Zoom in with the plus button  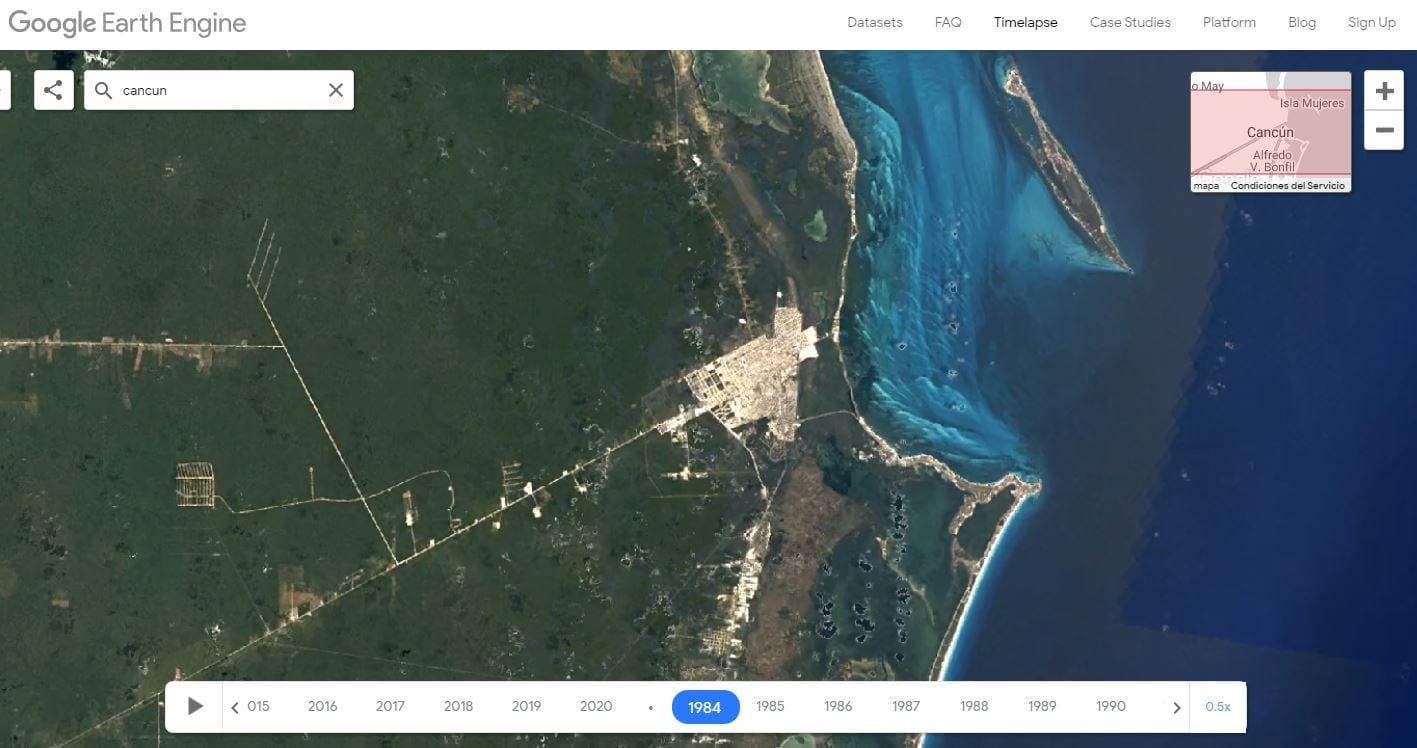click(1384, 92)
